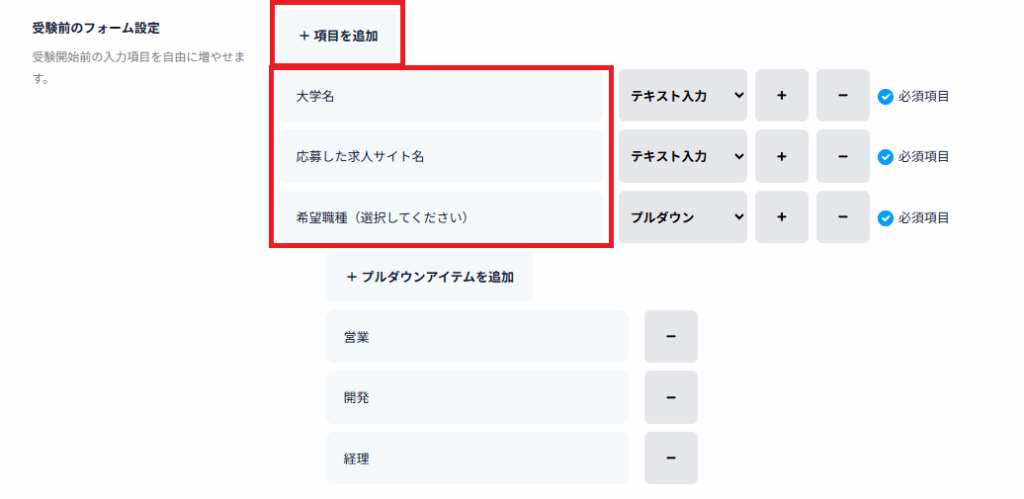The image size is (1024, 499).
Task: Click the 希望職種（選択してください） field
Action: [441, 217]
